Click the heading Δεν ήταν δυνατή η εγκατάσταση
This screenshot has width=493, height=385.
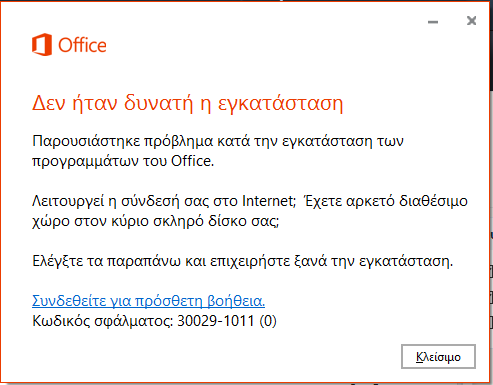pos(187,103)
